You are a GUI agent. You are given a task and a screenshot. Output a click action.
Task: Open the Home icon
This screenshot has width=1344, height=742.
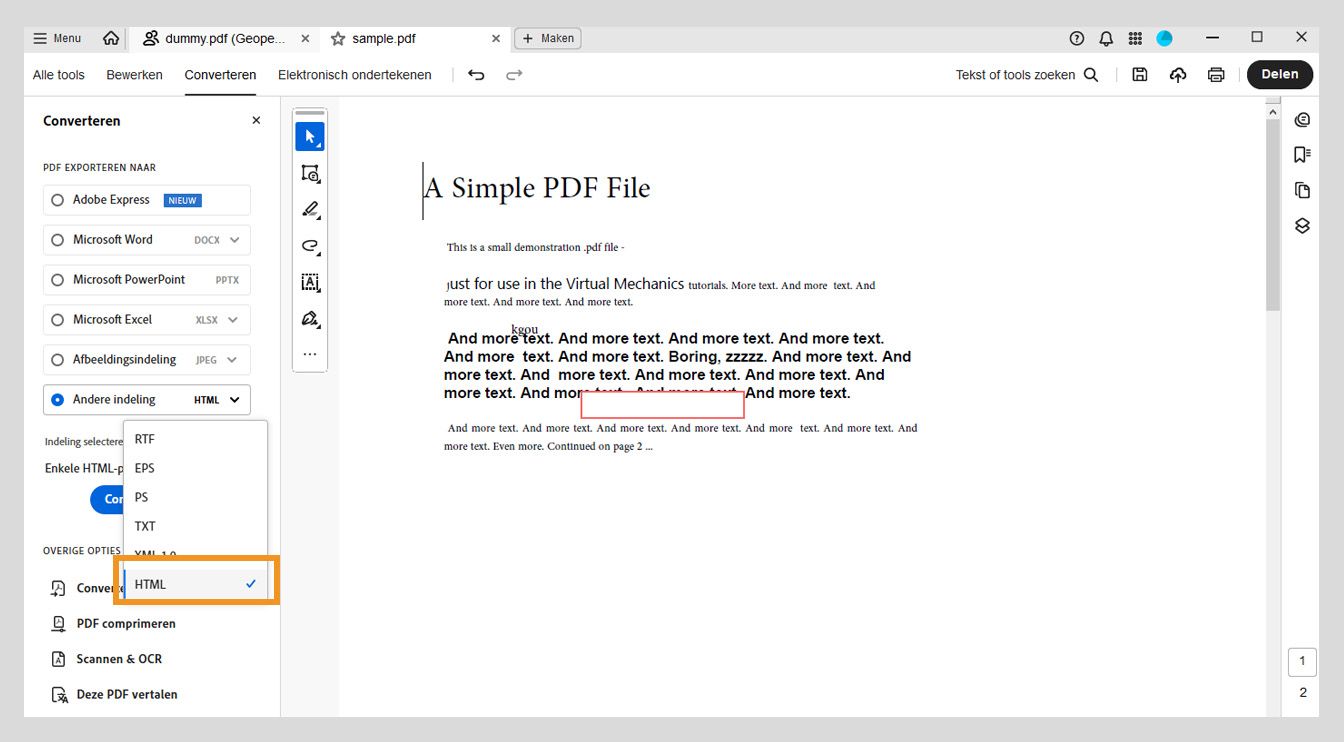111,38
